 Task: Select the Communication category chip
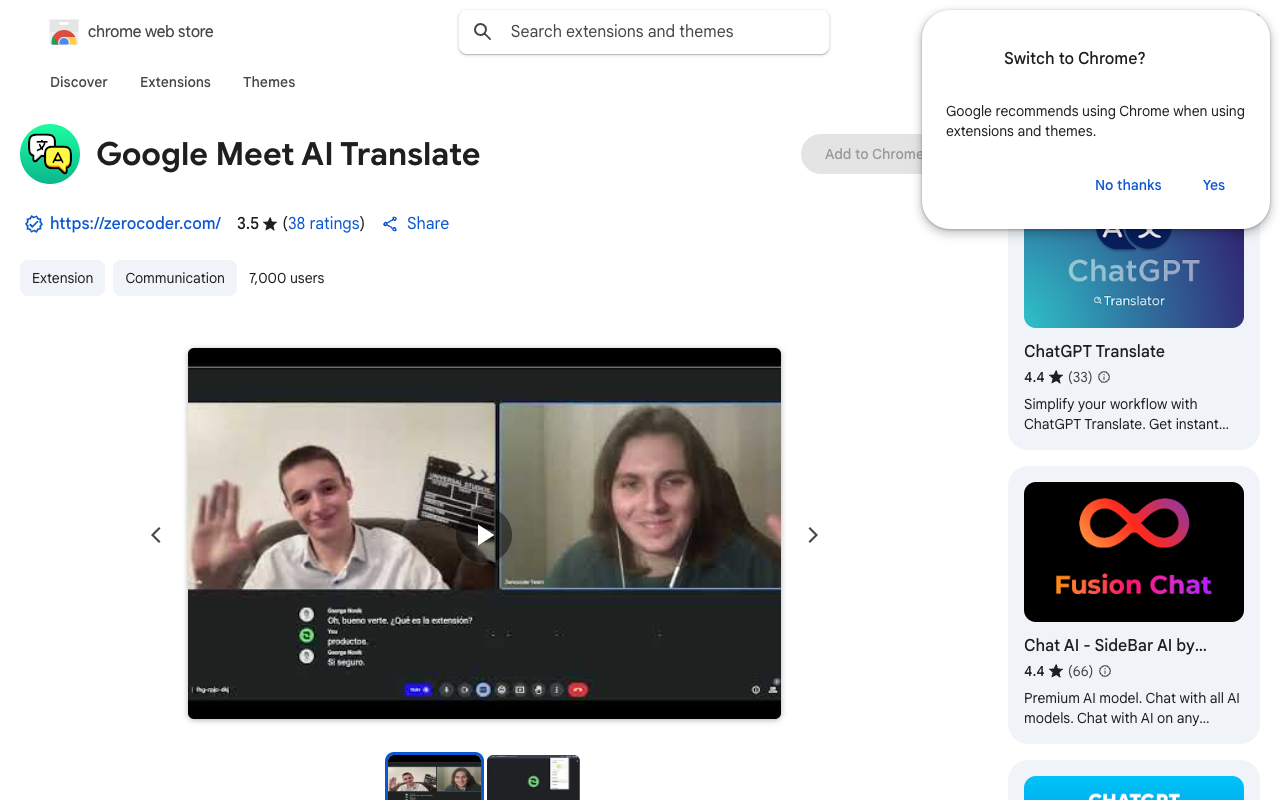[x=175, y=278]
